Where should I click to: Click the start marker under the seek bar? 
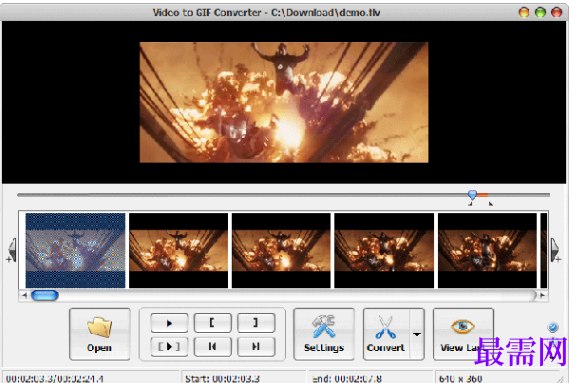click(471, 204)
